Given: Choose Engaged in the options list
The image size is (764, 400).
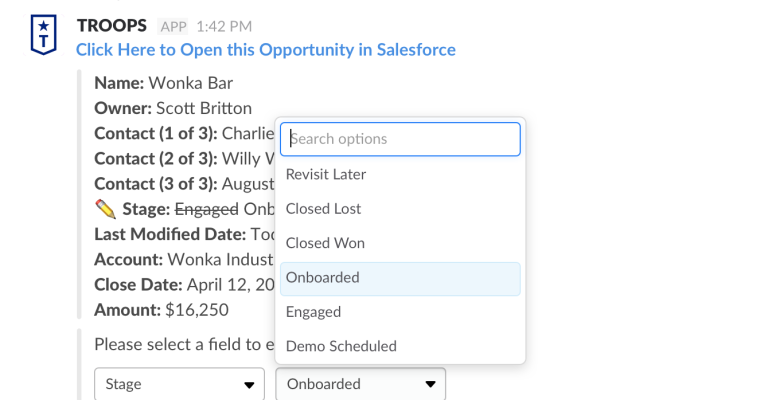Looking at the screenshot, I should click(x=313, y=312).
